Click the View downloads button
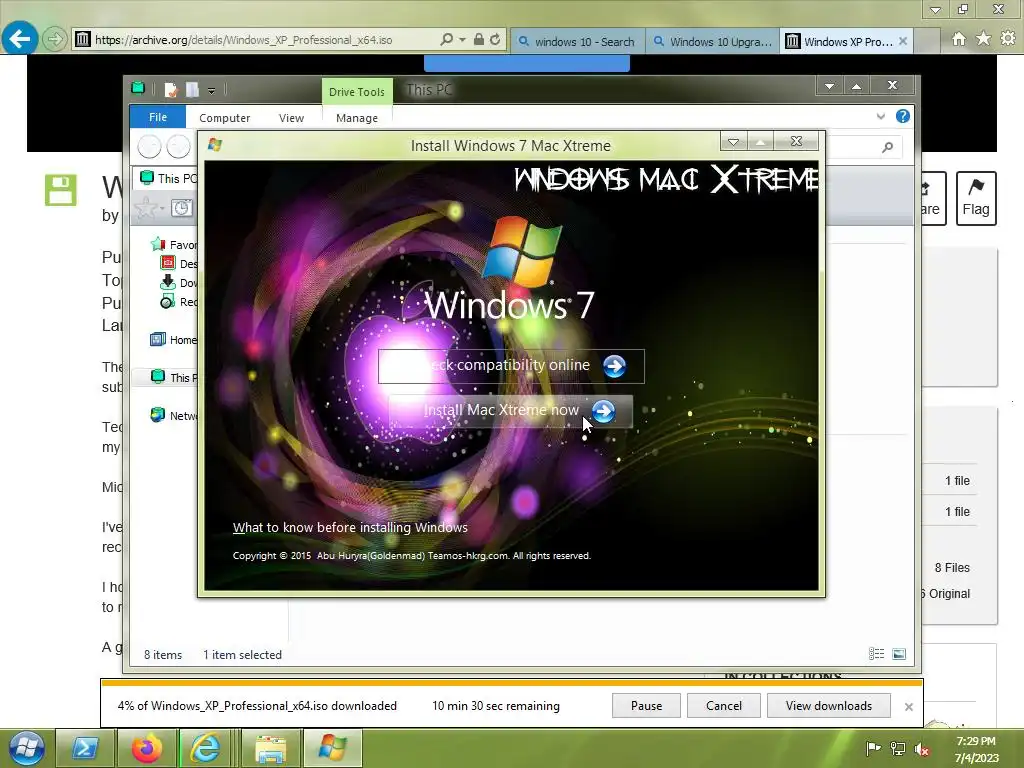Screen dimensions: 1024x768 coord(829,705)
